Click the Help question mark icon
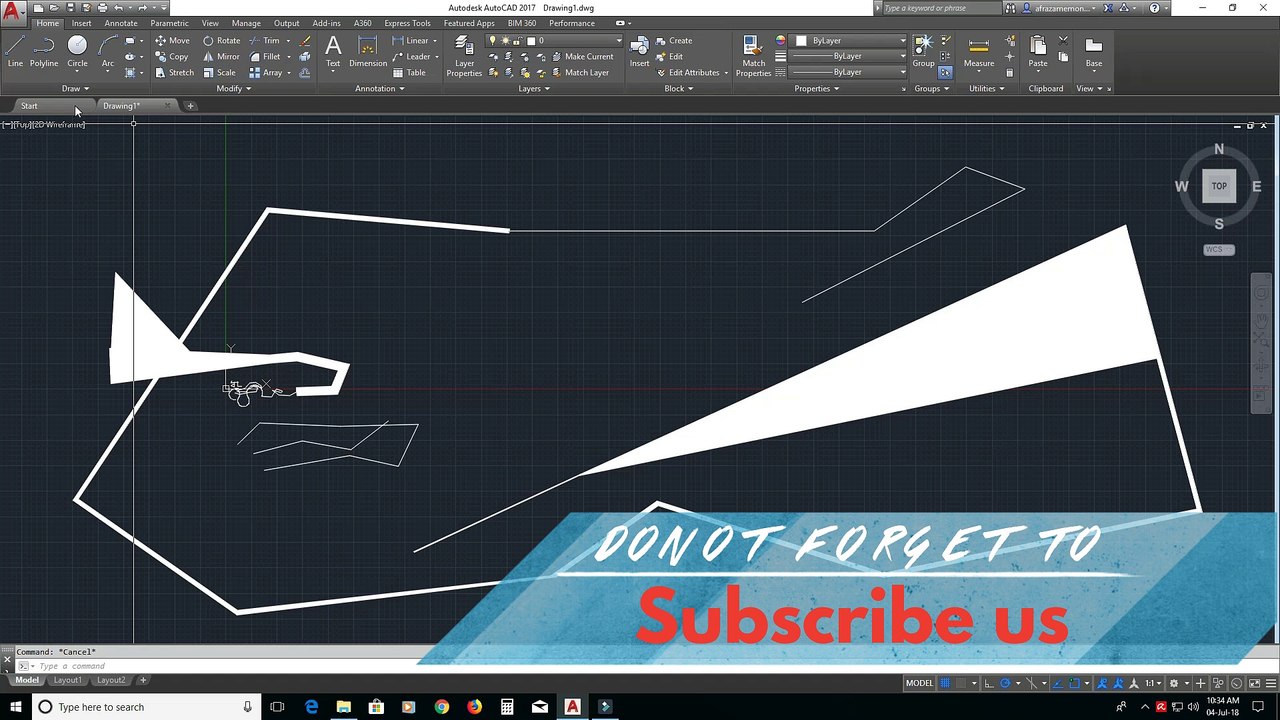Image resolution: width=1280 pixels, height=720 pixels. click(1156, 8)
